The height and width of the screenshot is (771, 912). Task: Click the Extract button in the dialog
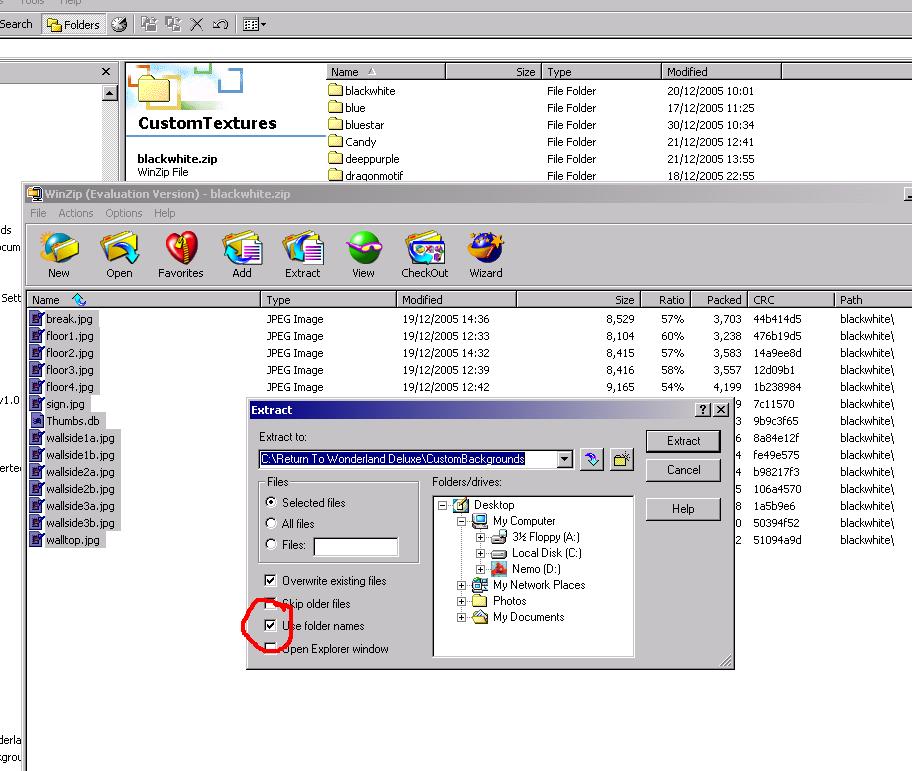pyautogui.click(x=683, y=441)
